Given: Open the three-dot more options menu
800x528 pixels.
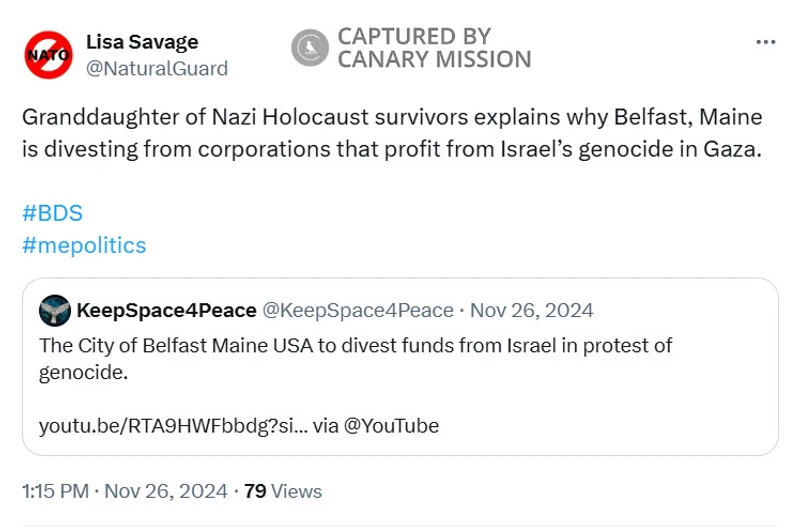Looking at the screenshot, I should point(765,42).
